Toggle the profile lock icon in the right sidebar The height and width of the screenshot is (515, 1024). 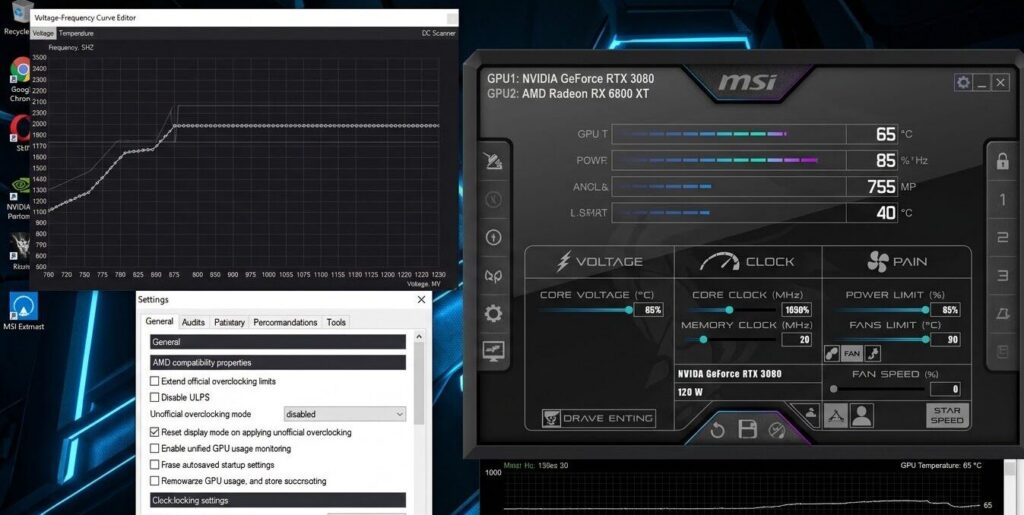pos(1002,161)
